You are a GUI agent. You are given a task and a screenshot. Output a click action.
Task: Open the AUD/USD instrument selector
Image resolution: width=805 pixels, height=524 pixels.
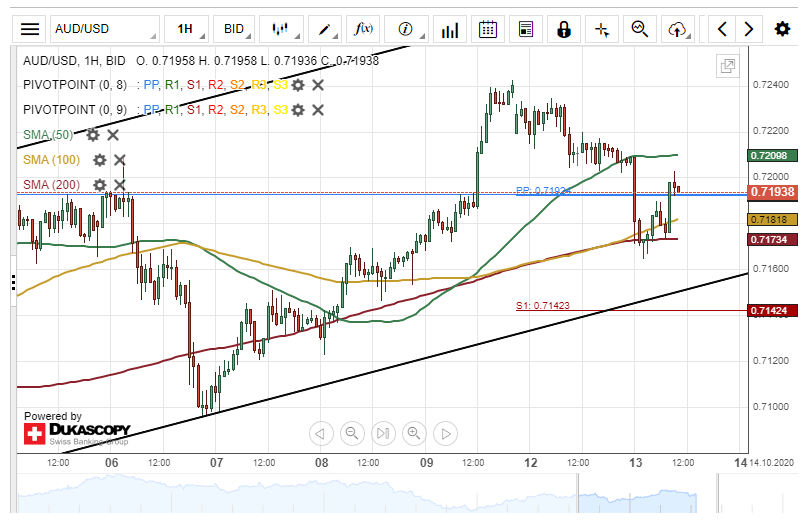(103, 29)
